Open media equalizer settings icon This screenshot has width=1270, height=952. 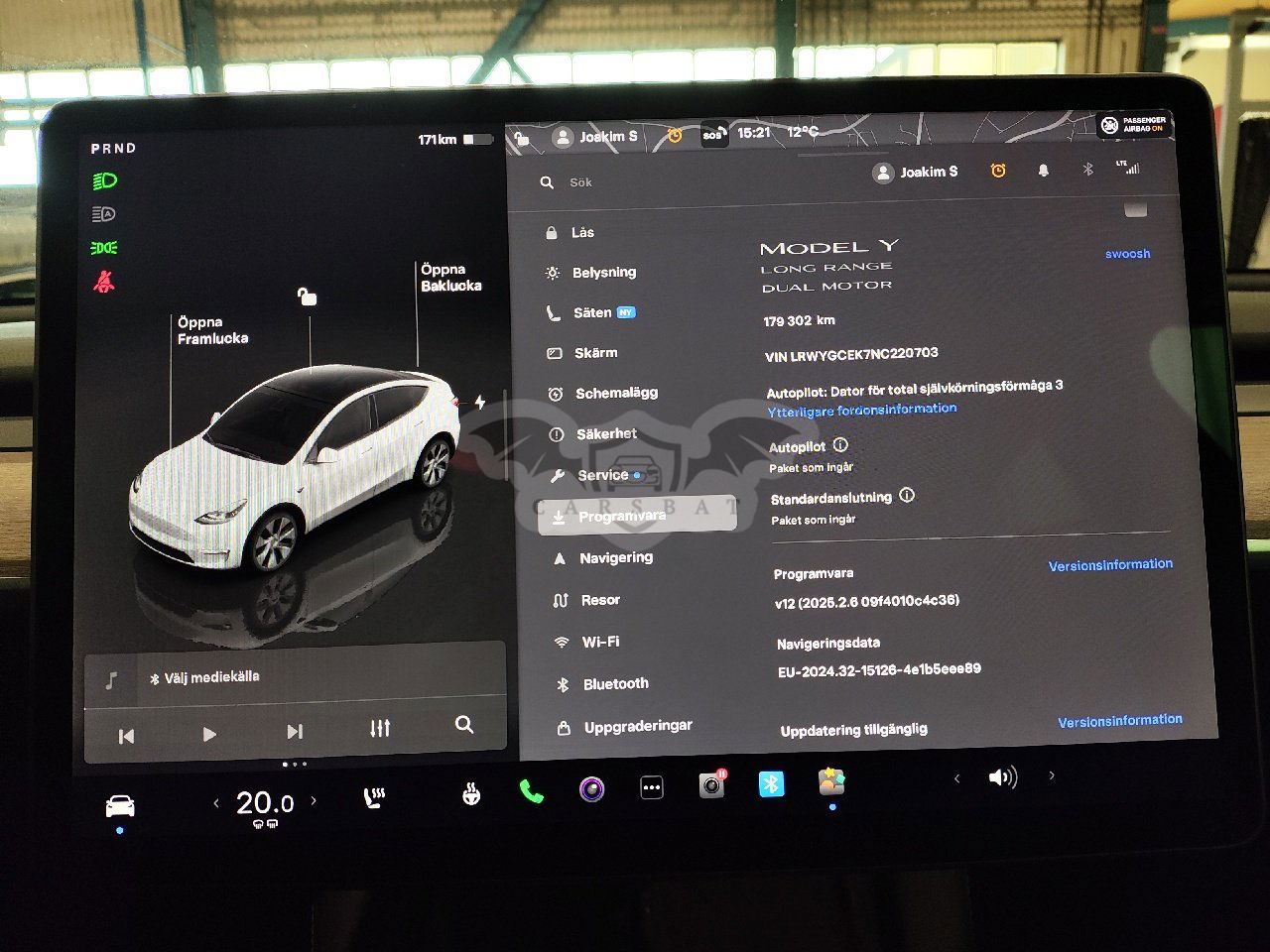coord(380,729)
